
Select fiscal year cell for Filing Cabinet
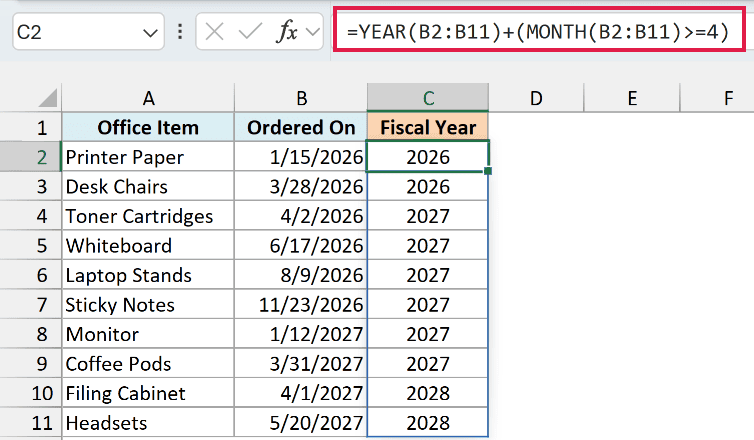point(428,393)
